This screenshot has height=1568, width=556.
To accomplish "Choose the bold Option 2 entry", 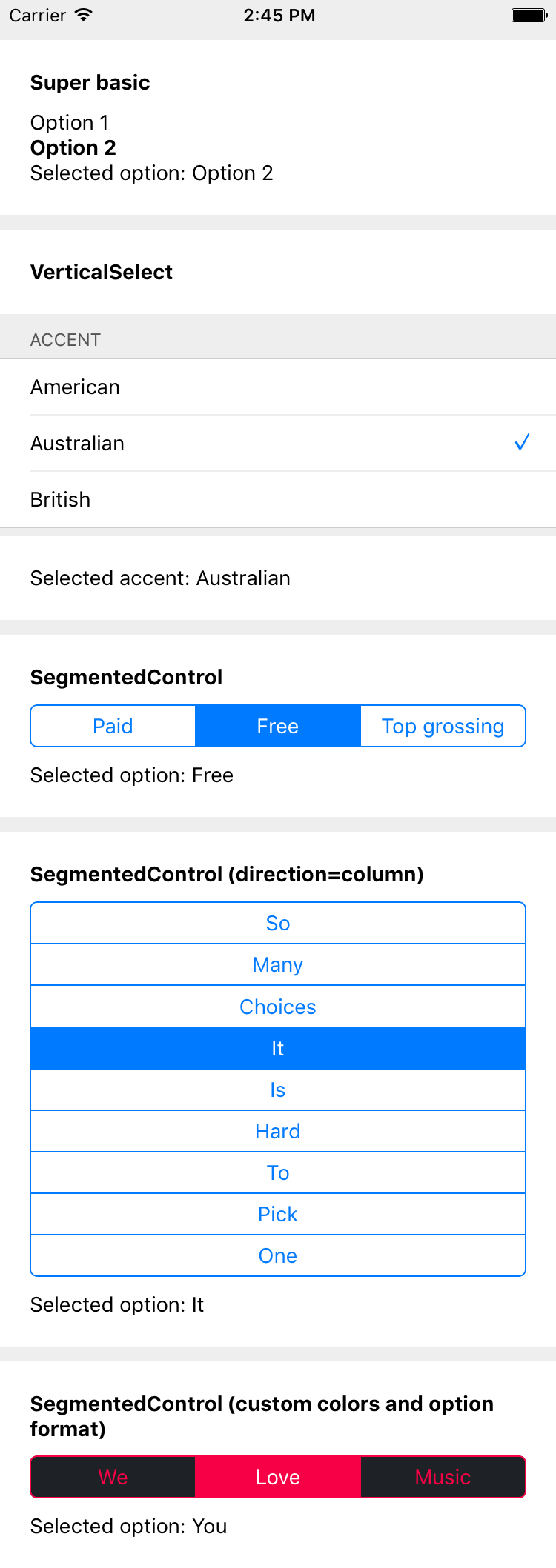I will 73,147.
